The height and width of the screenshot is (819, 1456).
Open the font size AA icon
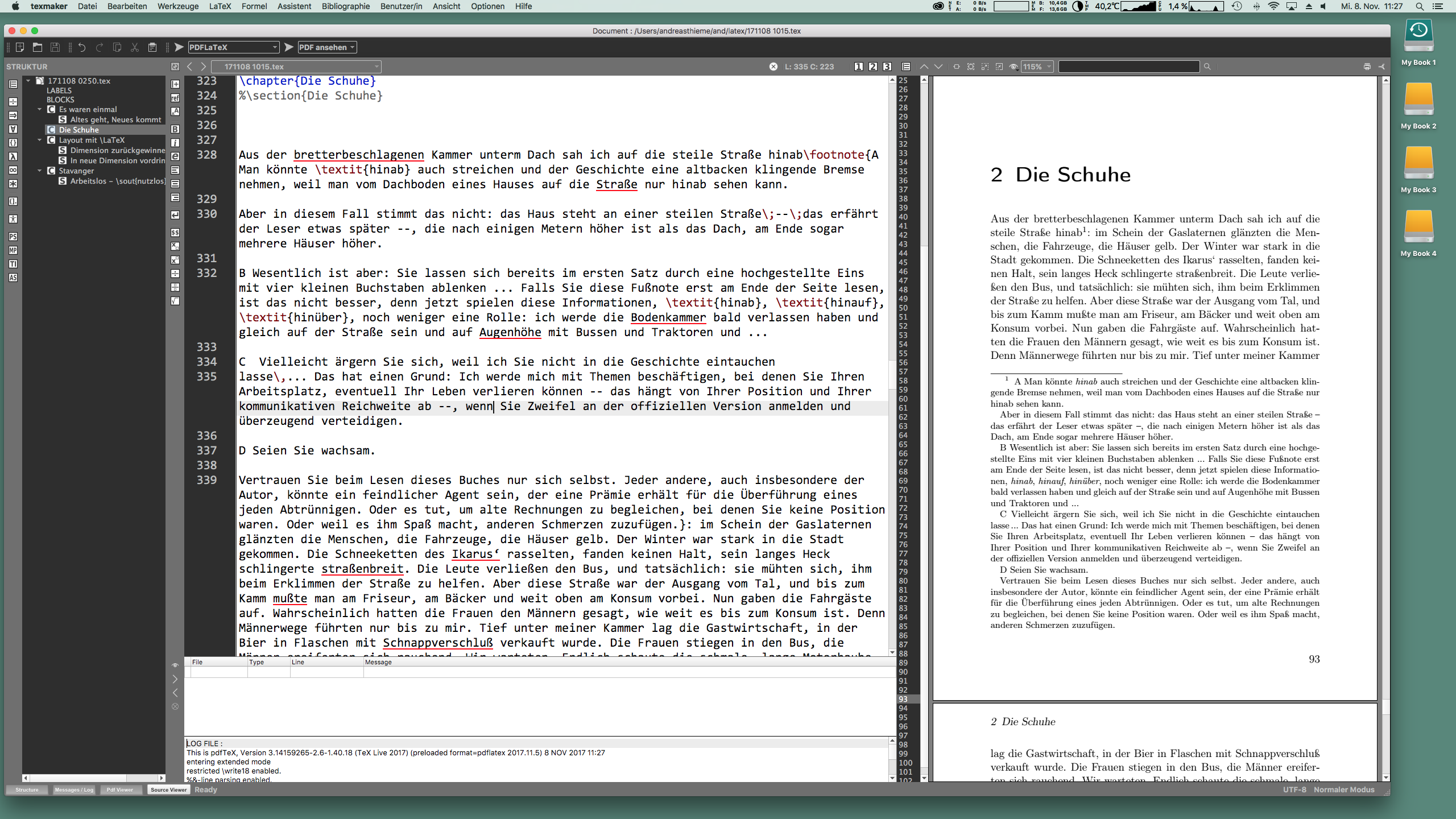tap(175, 111)
